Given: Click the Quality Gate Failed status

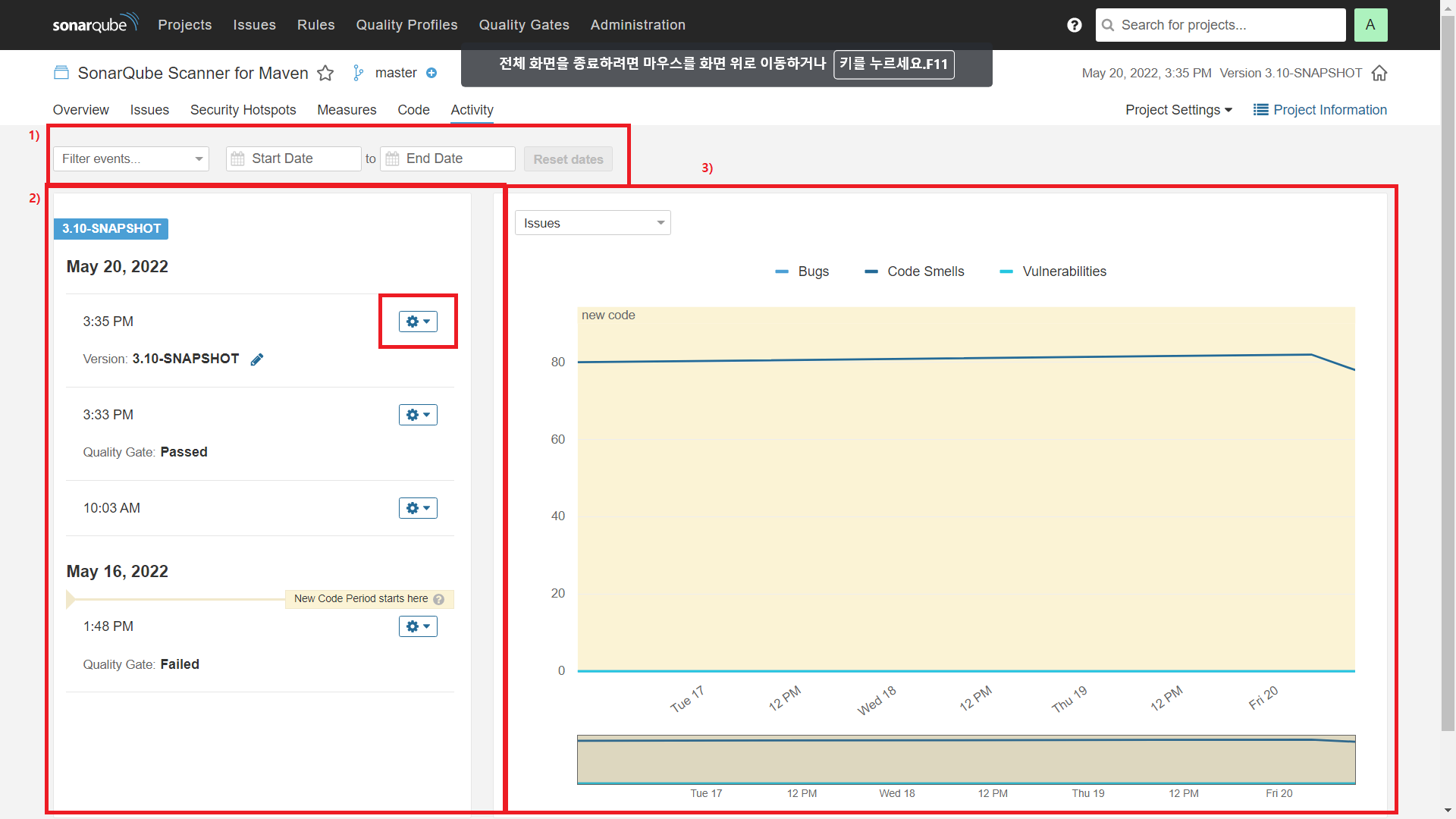Looking at the screenshot, I should coord(141,664).
